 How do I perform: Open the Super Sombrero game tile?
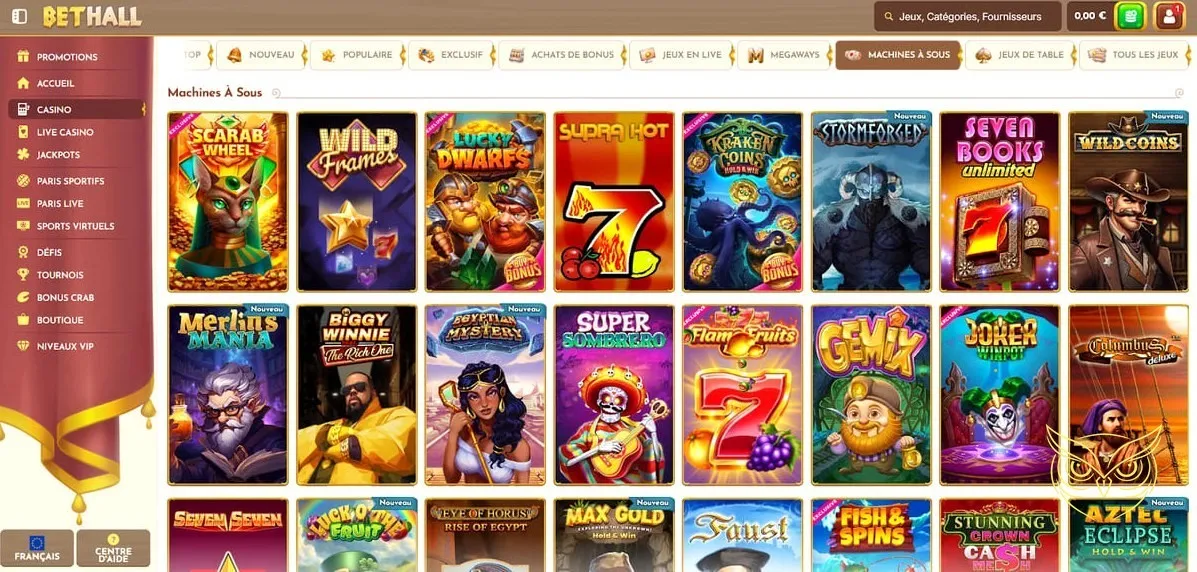[615, 395]
